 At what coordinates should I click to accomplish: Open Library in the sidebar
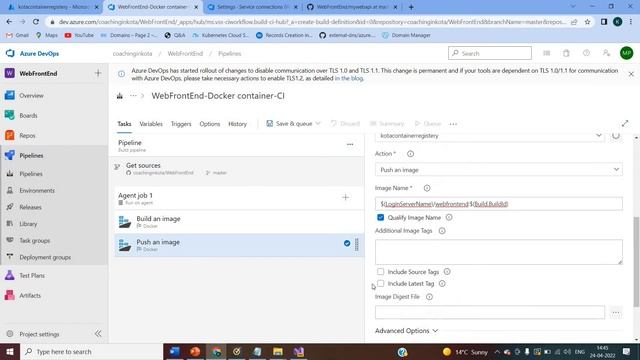[x=28, y=224]
